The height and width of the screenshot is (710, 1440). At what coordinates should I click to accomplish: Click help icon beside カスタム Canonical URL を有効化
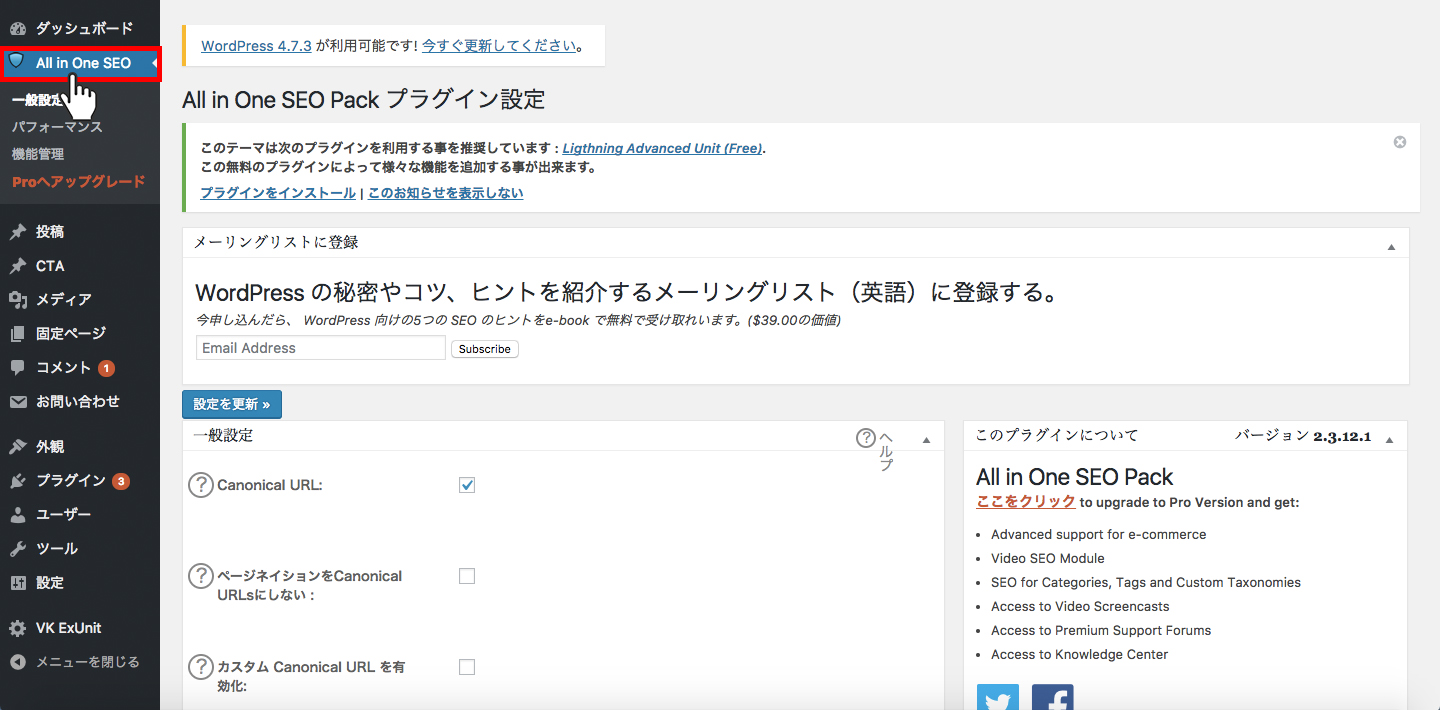click(201, 667)
